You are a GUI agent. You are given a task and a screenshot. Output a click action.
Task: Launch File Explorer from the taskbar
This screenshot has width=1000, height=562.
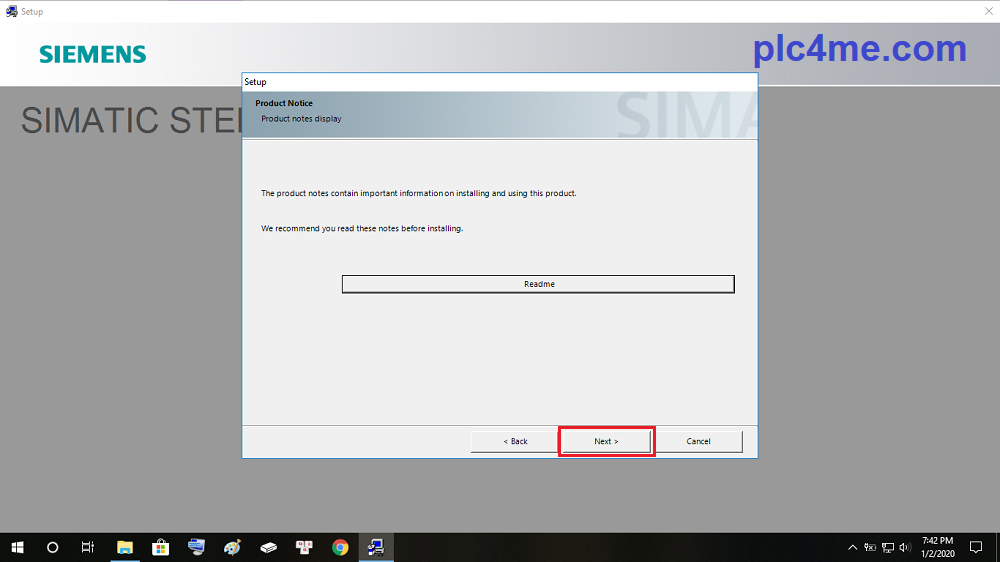pos(125,547)
